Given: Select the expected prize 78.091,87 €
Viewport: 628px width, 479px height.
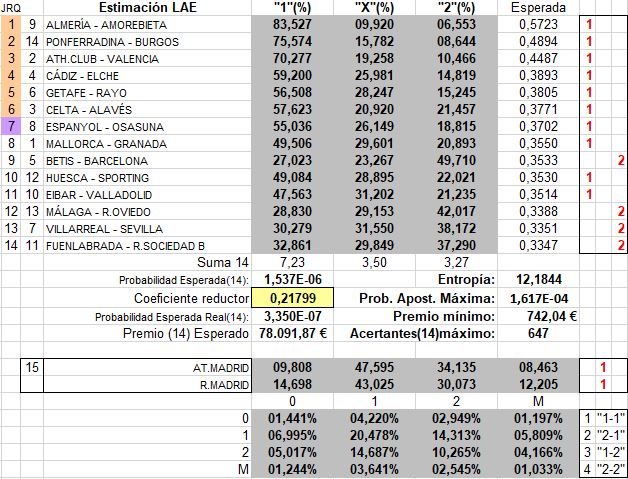Looking at the screenshot, I should [292, 333].
